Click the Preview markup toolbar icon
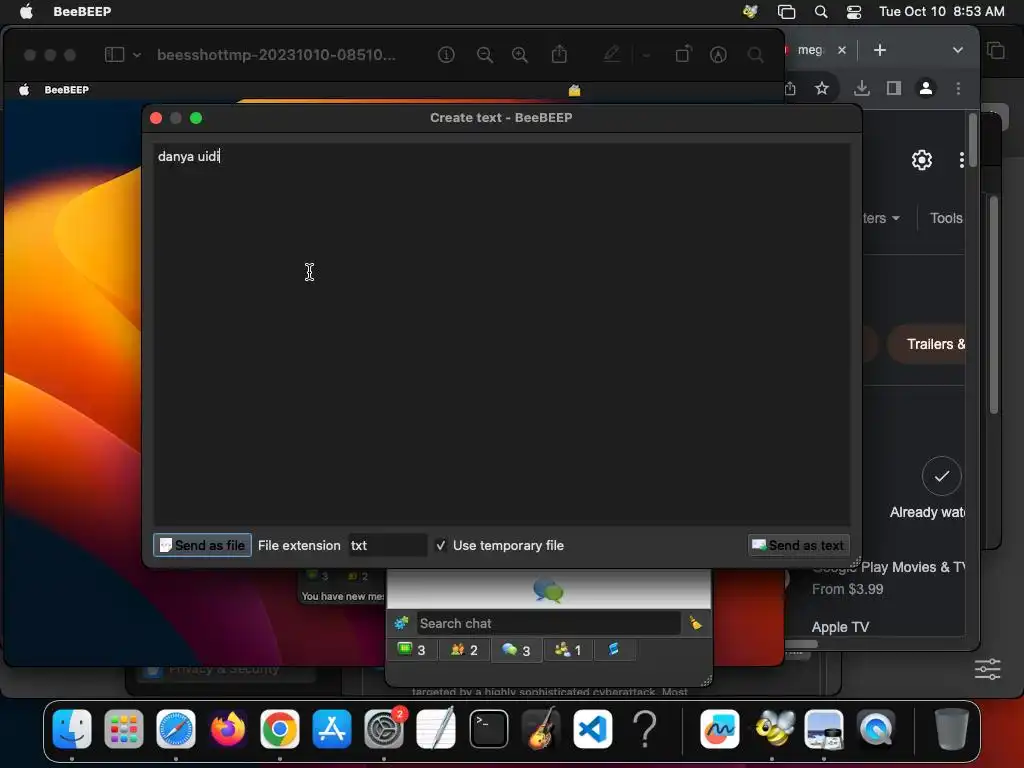The image size is (1024, 768). (718, 55)
